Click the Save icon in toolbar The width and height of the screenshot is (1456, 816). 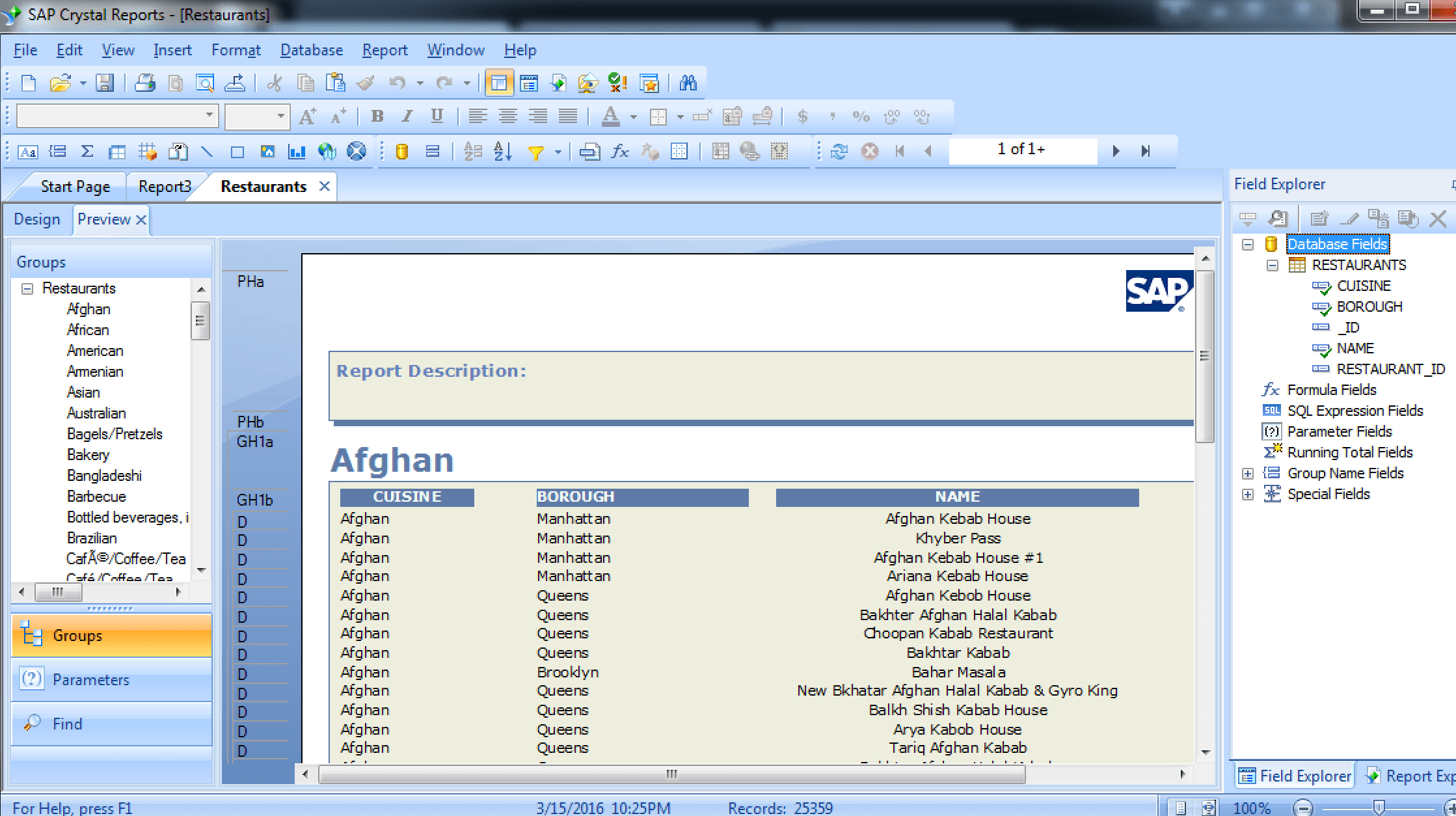(105, 83)
